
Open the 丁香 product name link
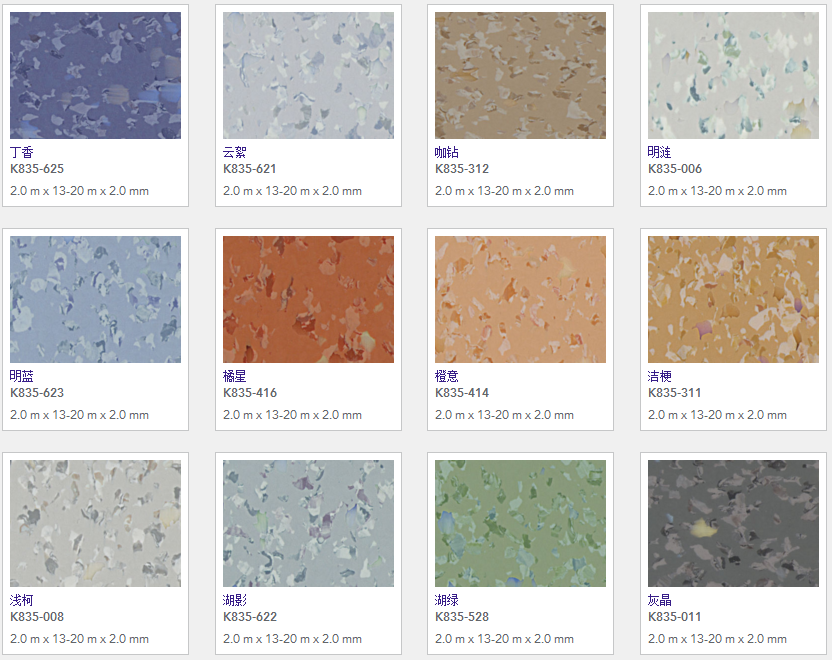click(x=22, y=152)
